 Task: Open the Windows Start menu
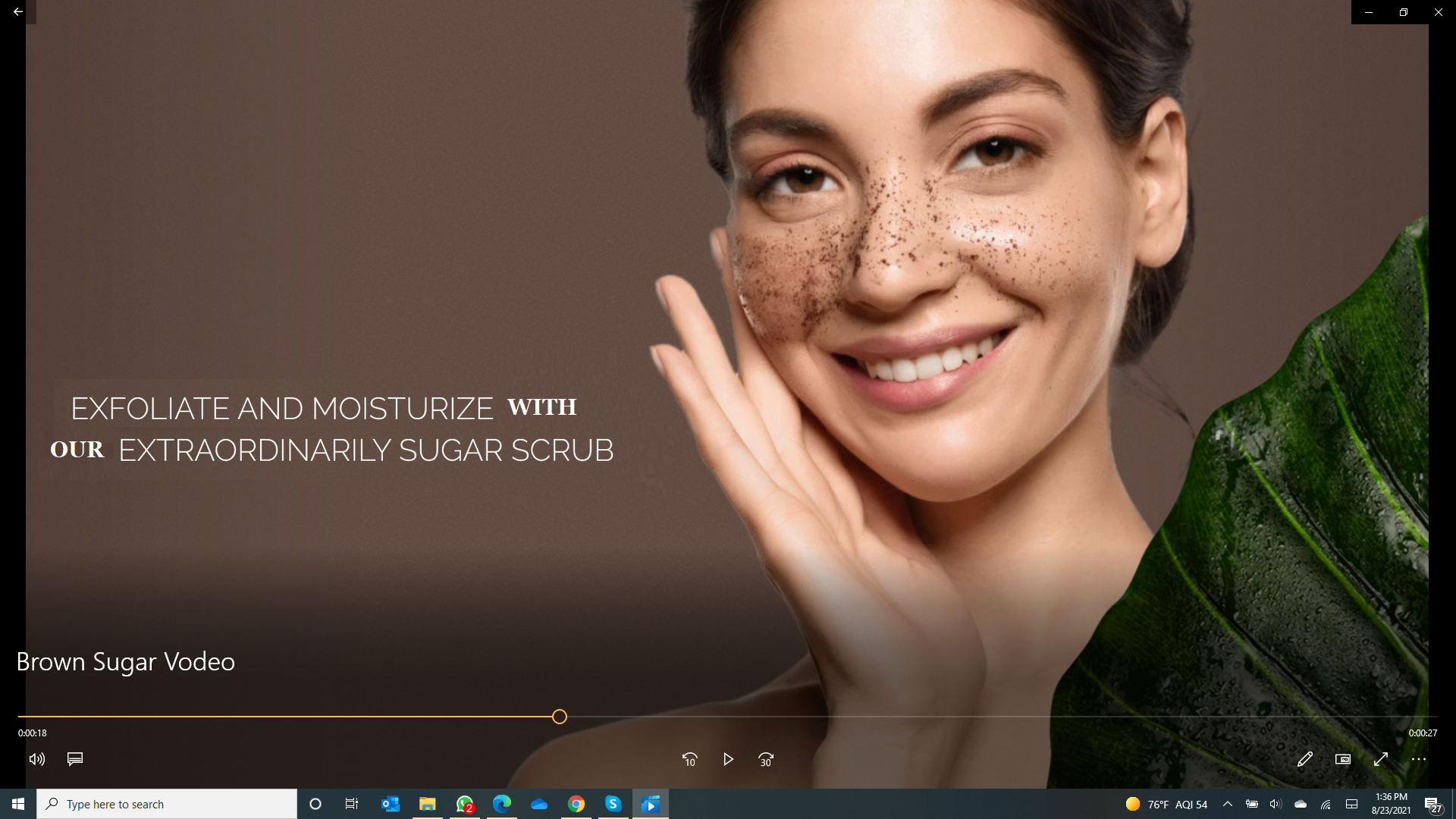pos(18,804)
